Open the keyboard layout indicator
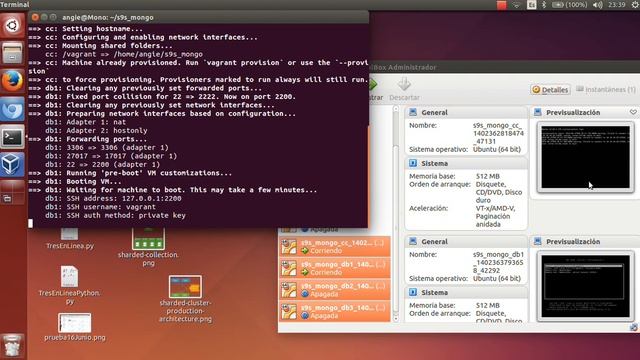The image size is (640, 360). (531, 5)
